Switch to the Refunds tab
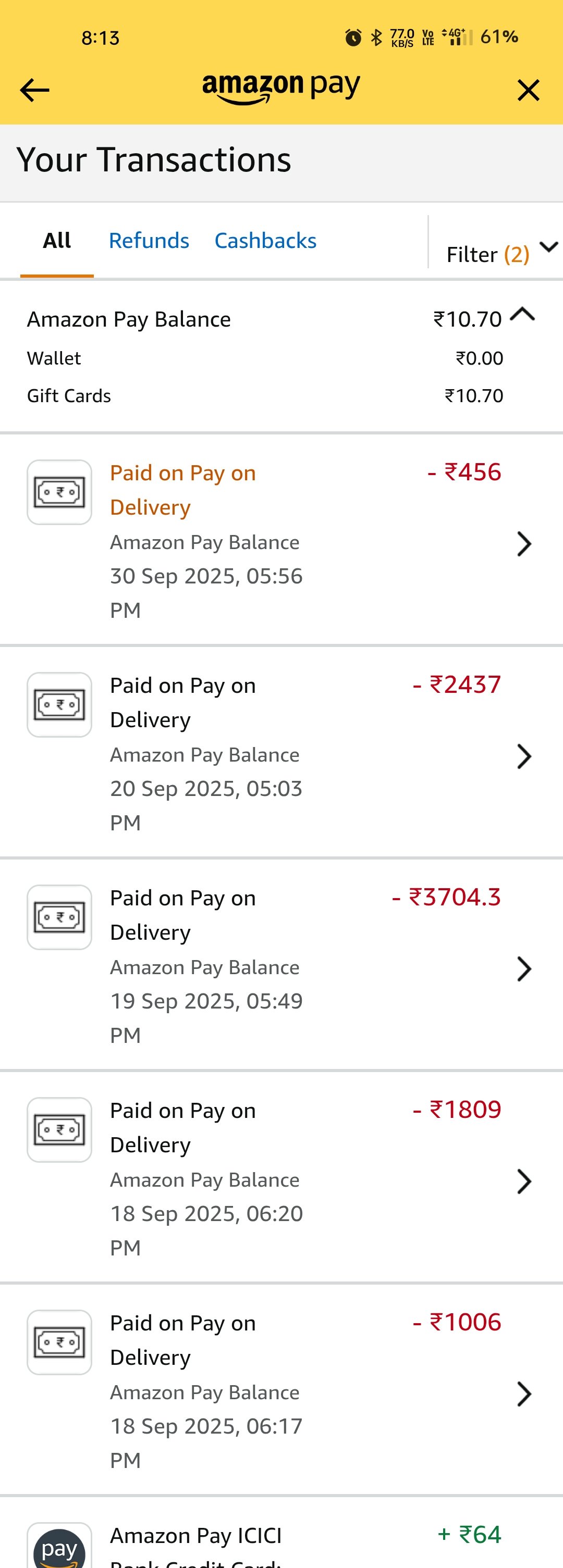The height and width of the screenshot is (1568, 563). coord(149,241)
